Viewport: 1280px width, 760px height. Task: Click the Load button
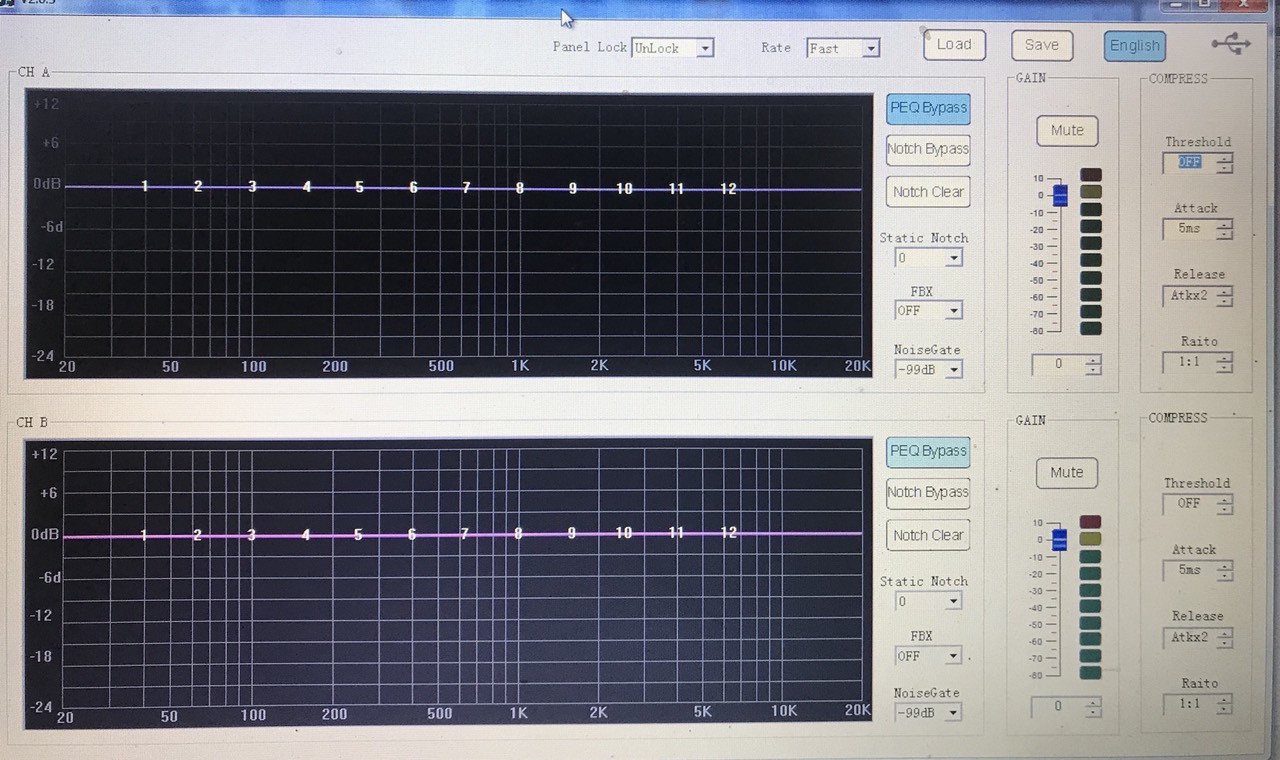point(953,45)
